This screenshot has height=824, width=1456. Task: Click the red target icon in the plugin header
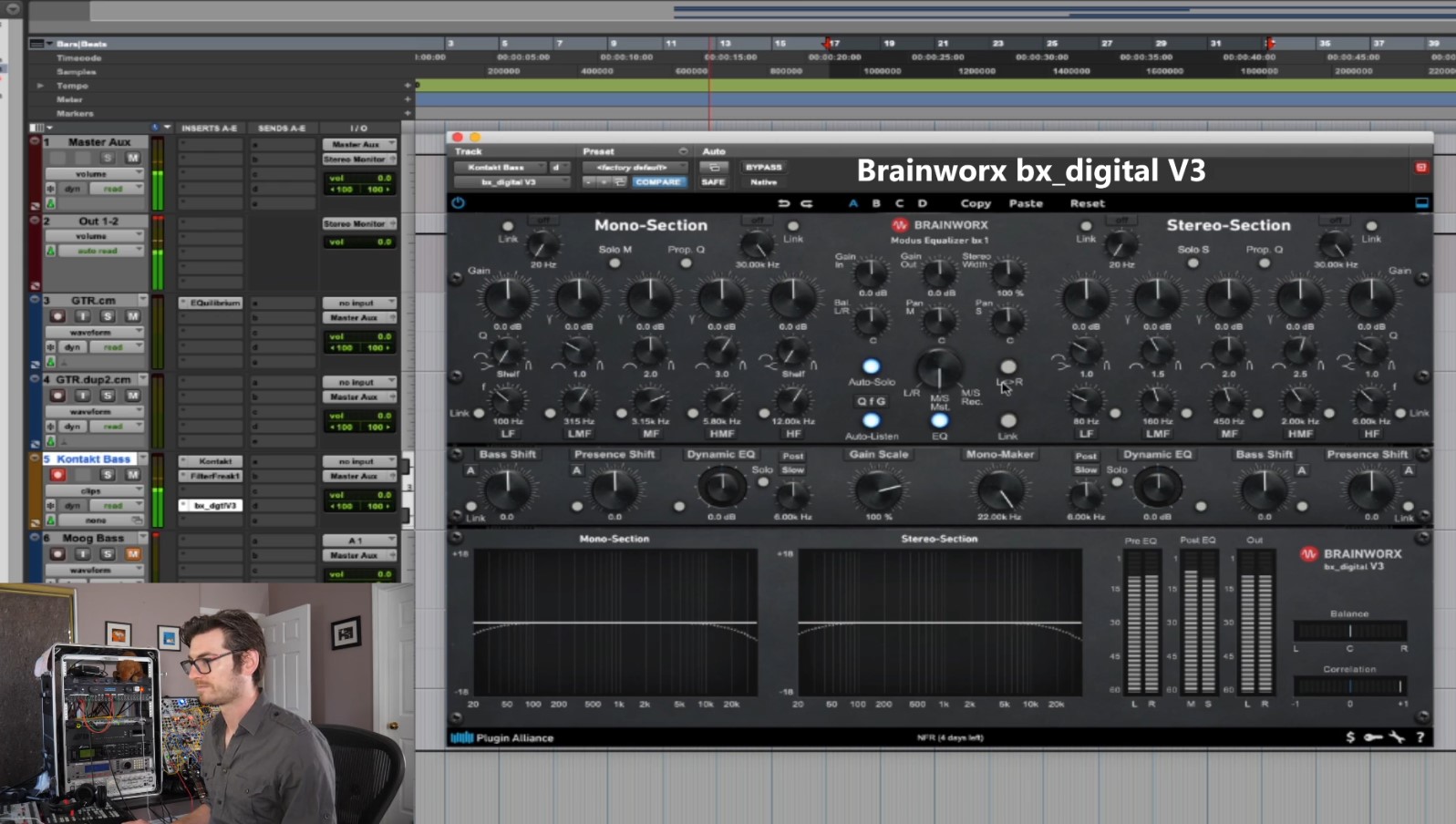point(1420,168)
